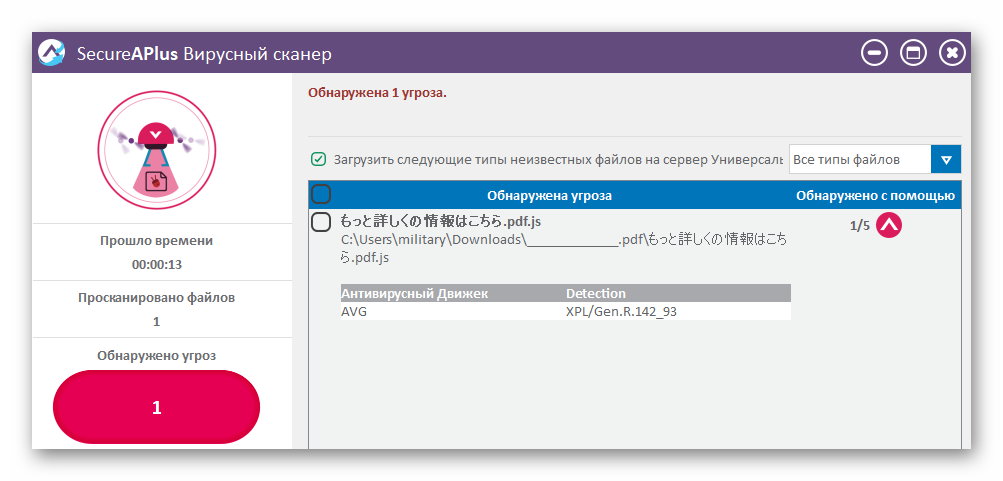This screenshot has width=1003, height=481.
Task: Click the scanning drone illustration
Action: pyautogui.click(x=157, y=150)
